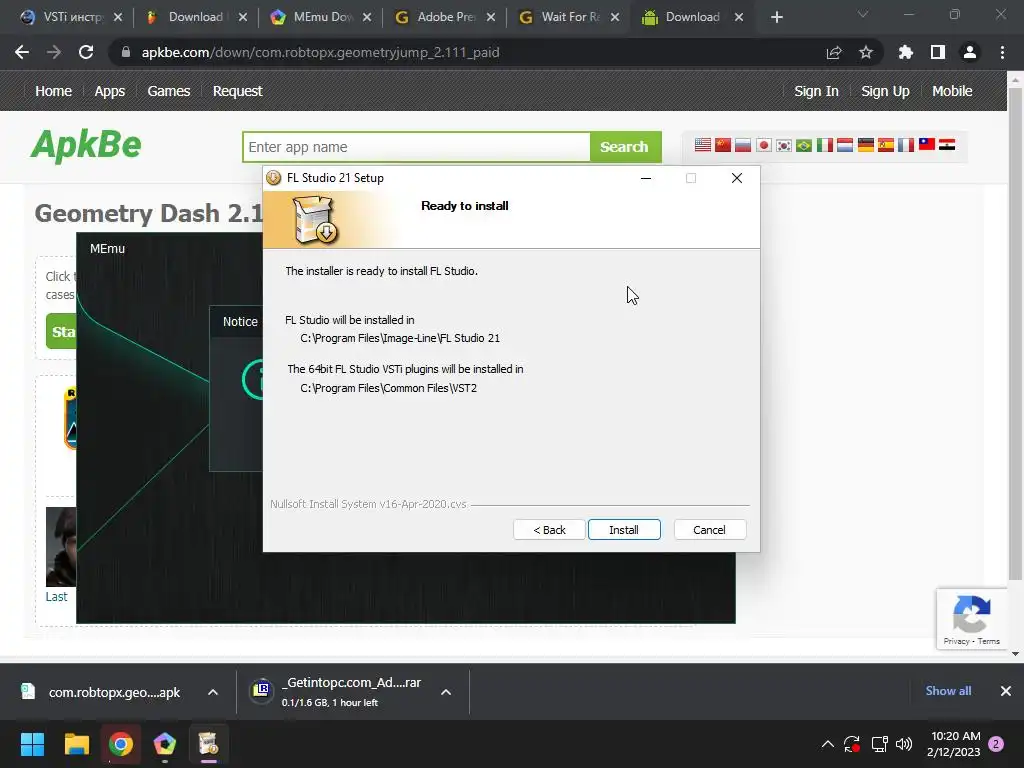Expand options for com.robtopx.geo apk download

[213, 692]
